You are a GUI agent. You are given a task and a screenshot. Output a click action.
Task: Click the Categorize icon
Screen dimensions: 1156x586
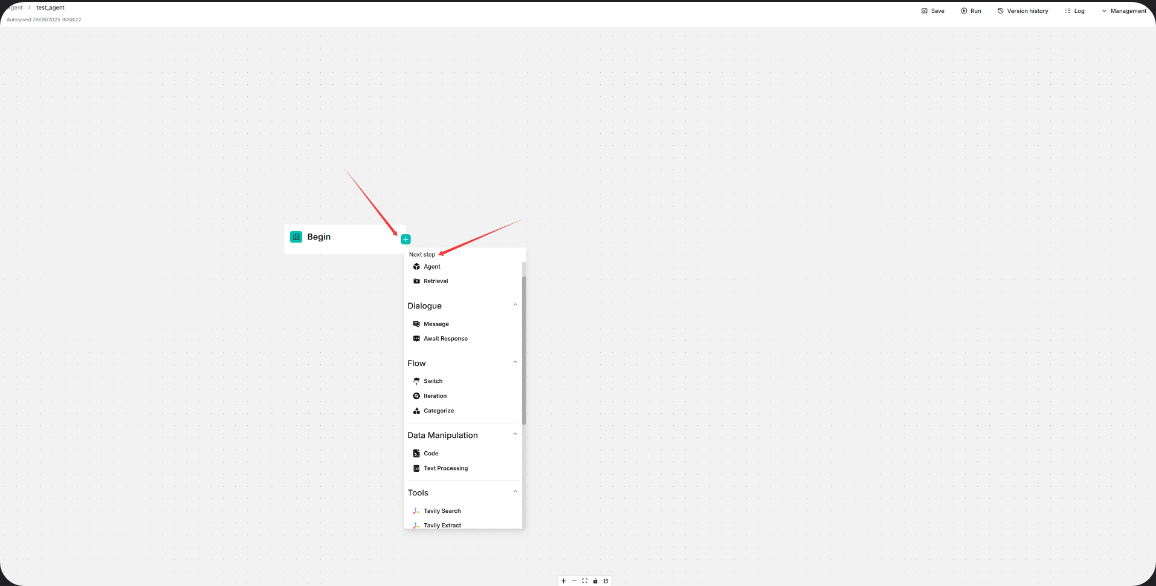(x=416, y=411)
